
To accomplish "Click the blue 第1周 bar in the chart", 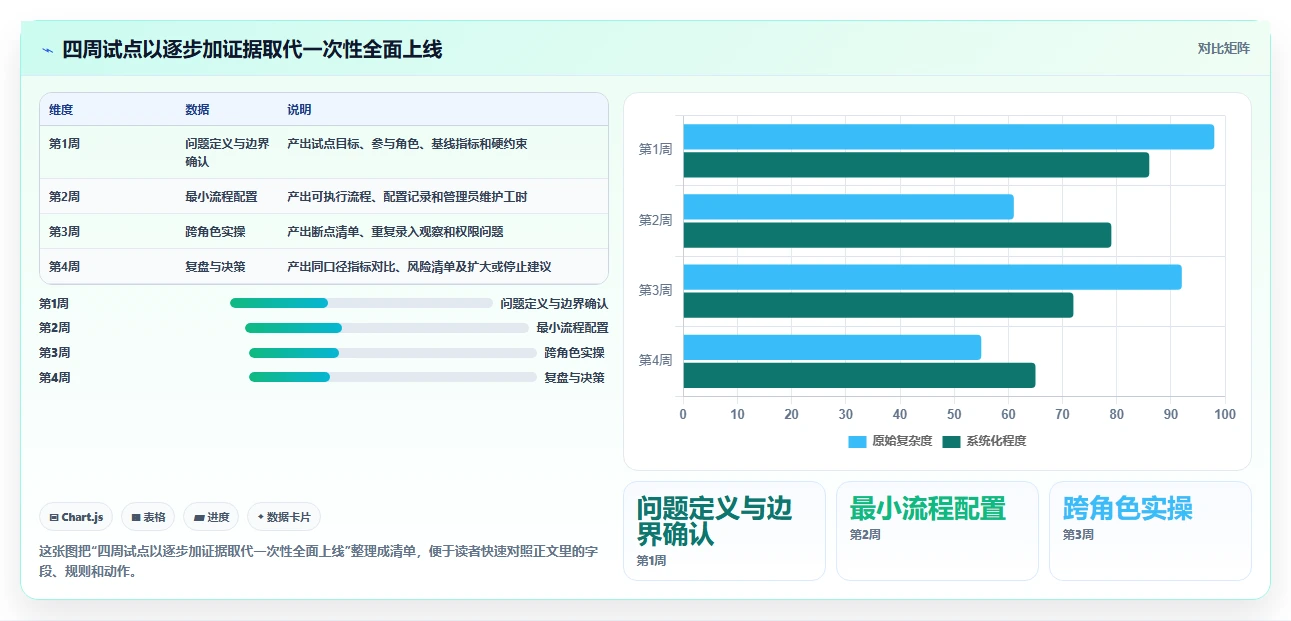I will click(948, 137).
